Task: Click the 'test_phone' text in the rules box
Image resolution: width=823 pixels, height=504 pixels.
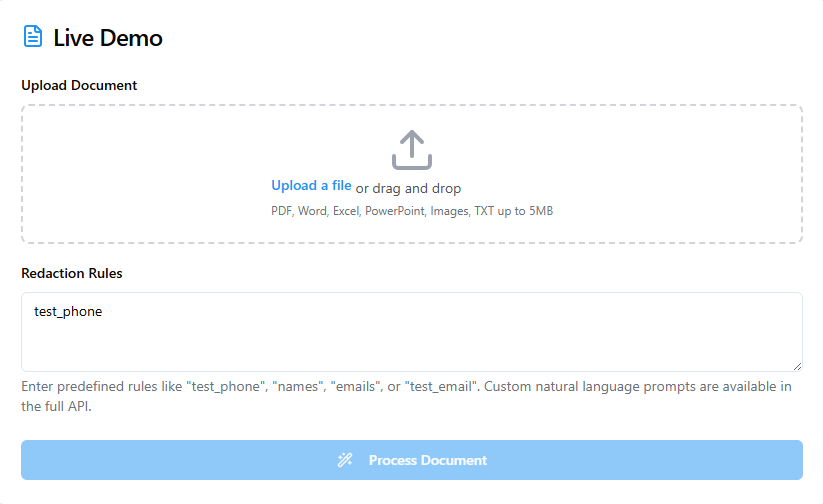Action: tap(68, 312)
